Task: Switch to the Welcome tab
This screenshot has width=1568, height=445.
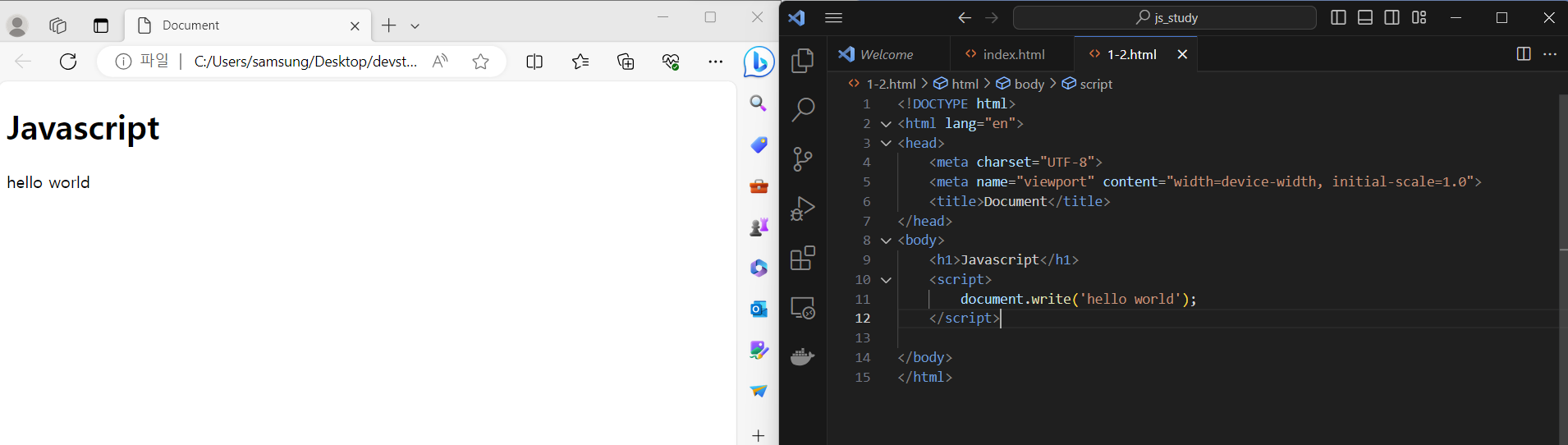Action: (x=888, y=54)
